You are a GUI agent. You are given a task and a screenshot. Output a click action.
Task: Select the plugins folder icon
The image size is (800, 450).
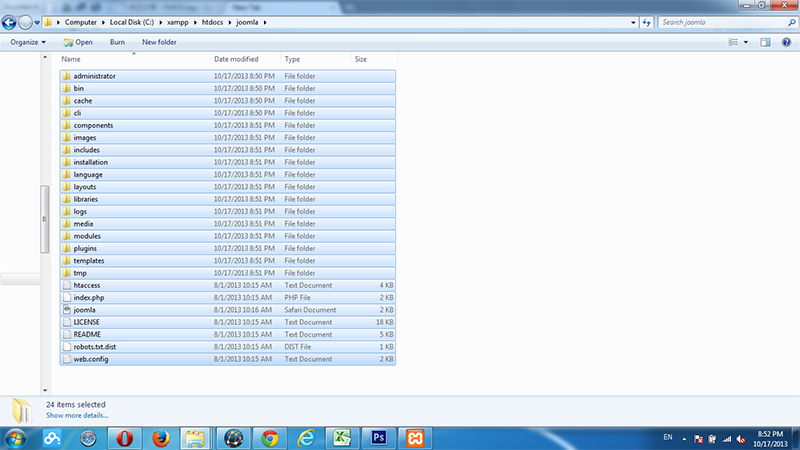click(67, 248)
